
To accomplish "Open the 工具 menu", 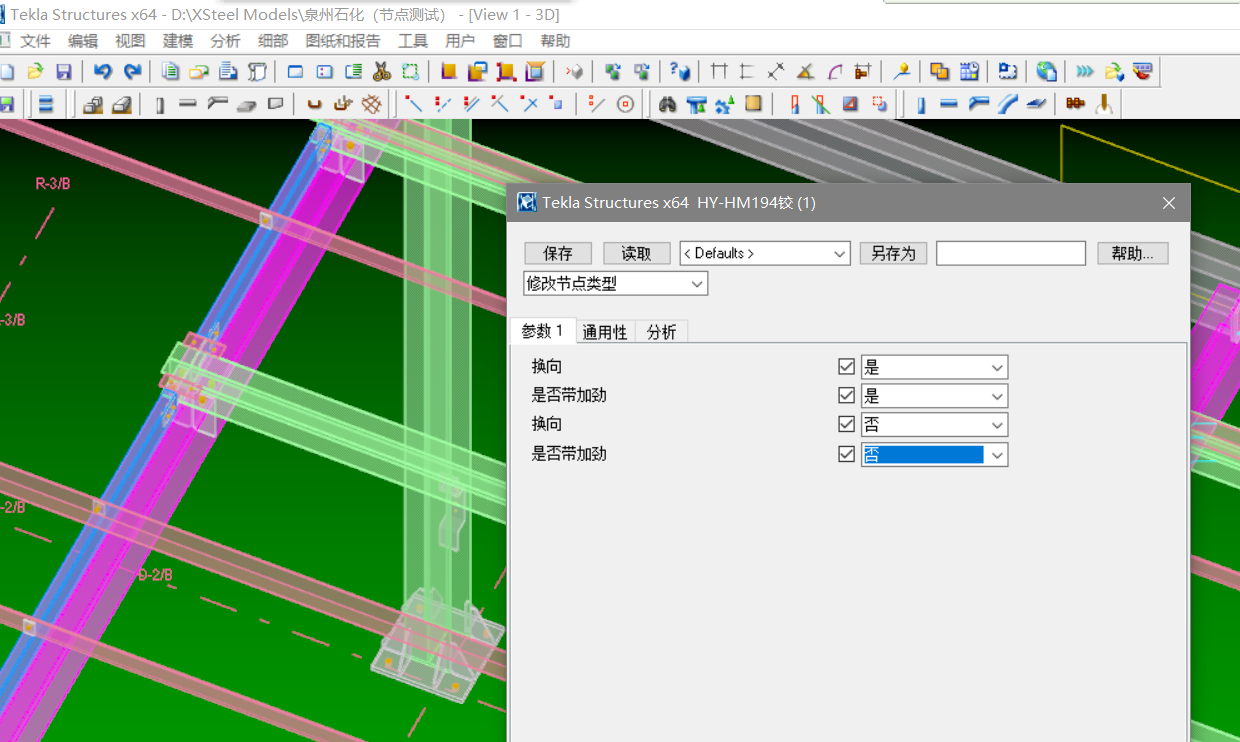I will tap(413, 41).
